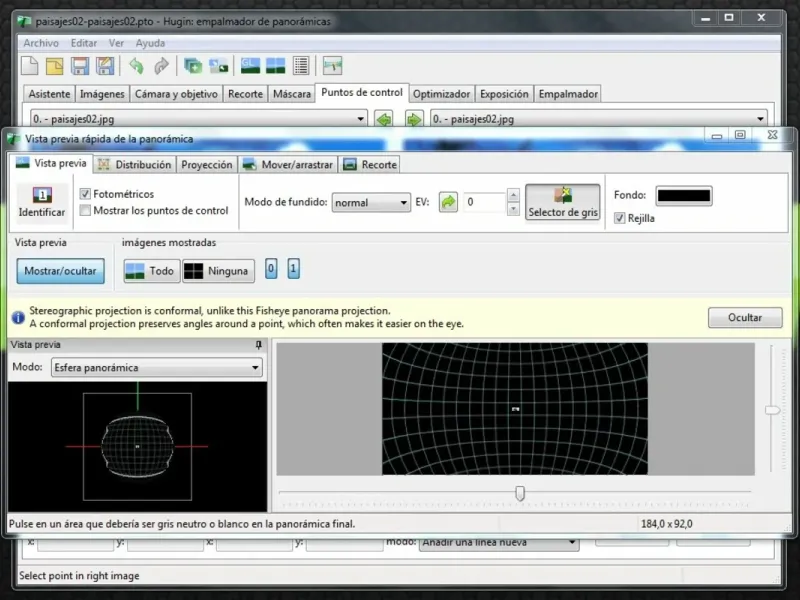Open the left image selector dropdown
Image resolution: width=800 pixels, height=600 pixels.
coord(198,119)
